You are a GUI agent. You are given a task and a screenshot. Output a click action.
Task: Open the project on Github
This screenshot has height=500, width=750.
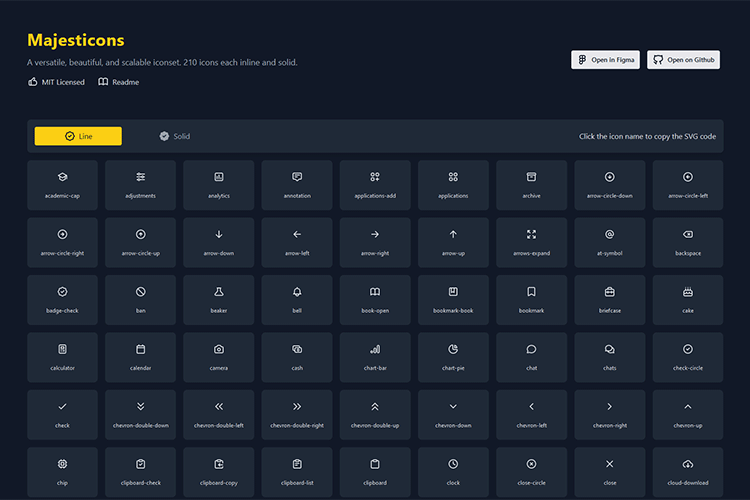683,60
